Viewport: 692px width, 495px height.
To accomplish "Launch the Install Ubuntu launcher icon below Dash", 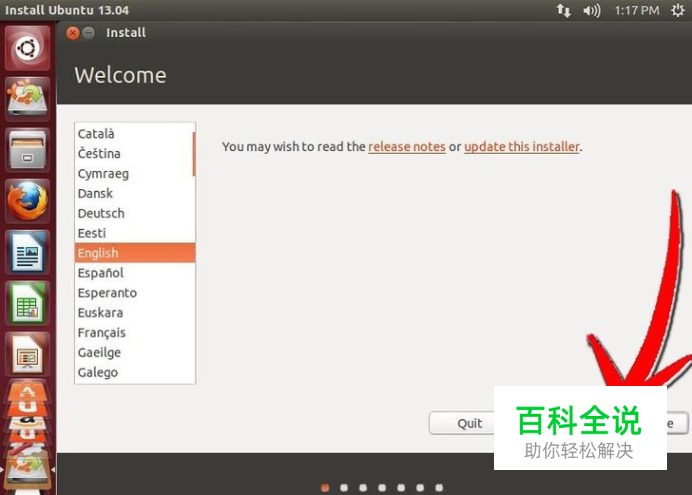I will [x=27, y=99].
